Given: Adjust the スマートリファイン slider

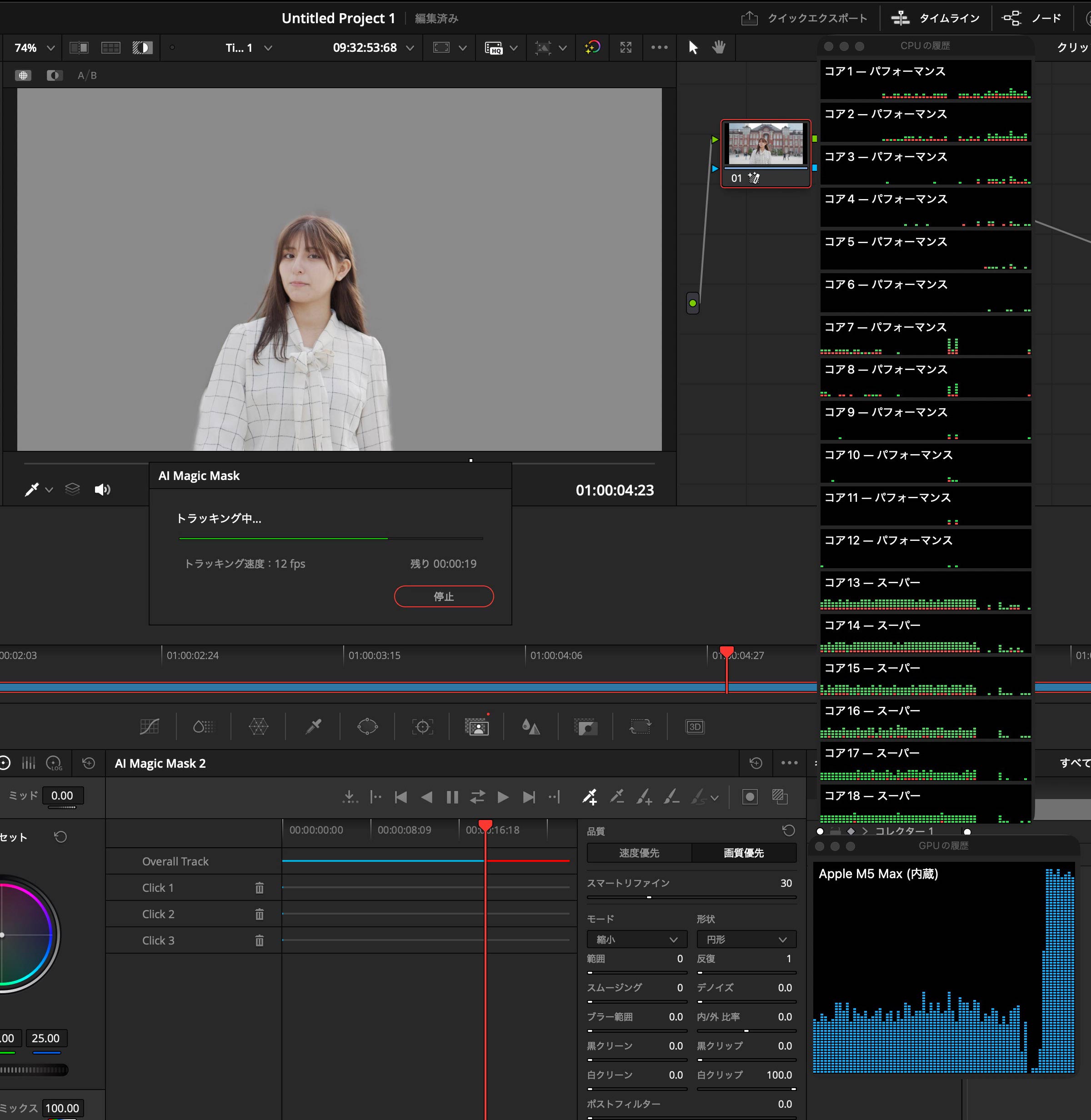Looking at the screenshot, I should (x=649, y=897).
